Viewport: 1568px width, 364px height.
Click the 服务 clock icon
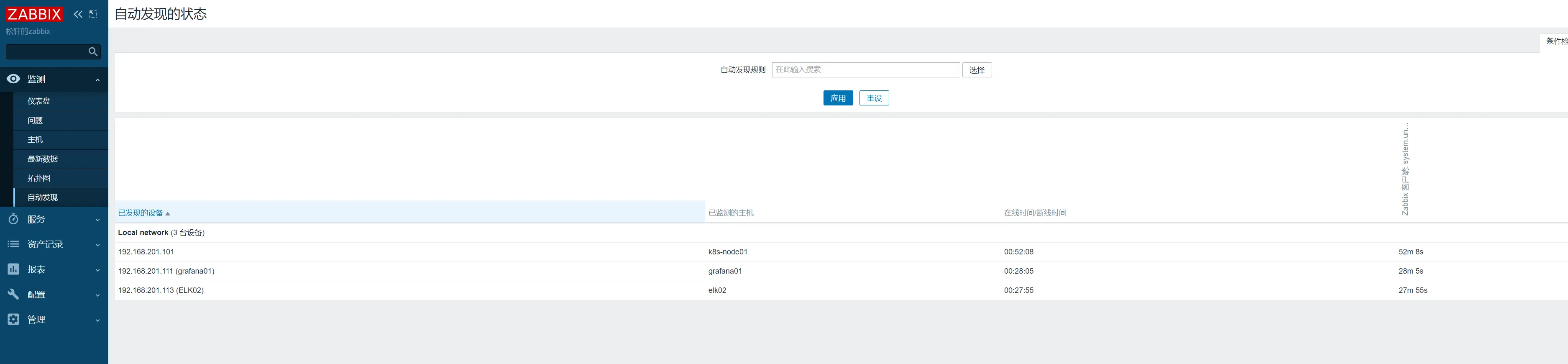tap(13, 219)
